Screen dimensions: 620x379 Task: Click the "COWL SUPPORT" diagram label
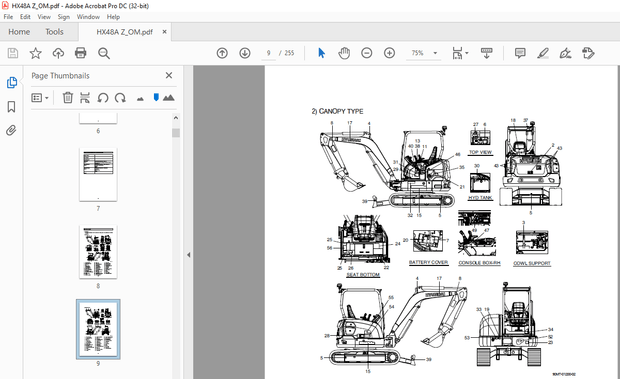point(532,263)
